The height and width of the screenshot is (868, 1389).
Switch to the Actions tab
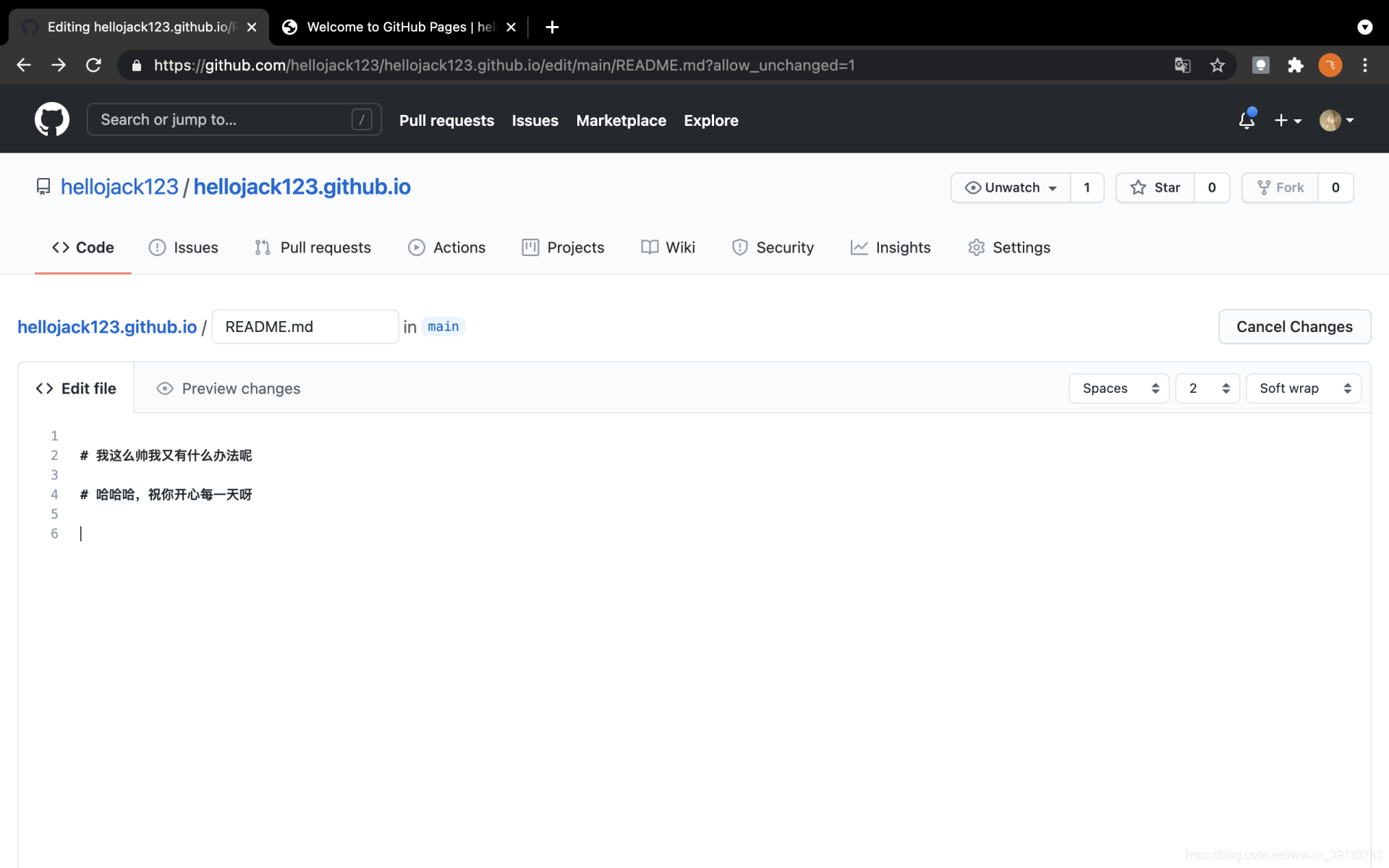[447, 247]
